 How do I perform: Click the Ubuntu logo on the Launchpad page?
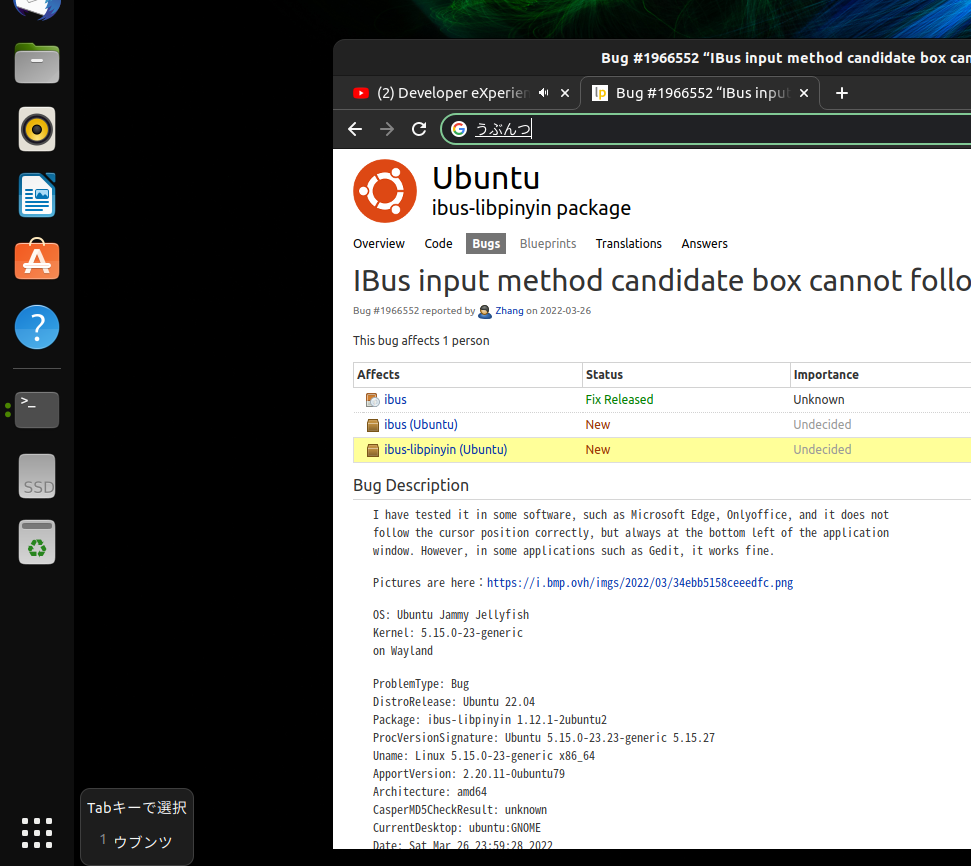click(x=385, y=191)
